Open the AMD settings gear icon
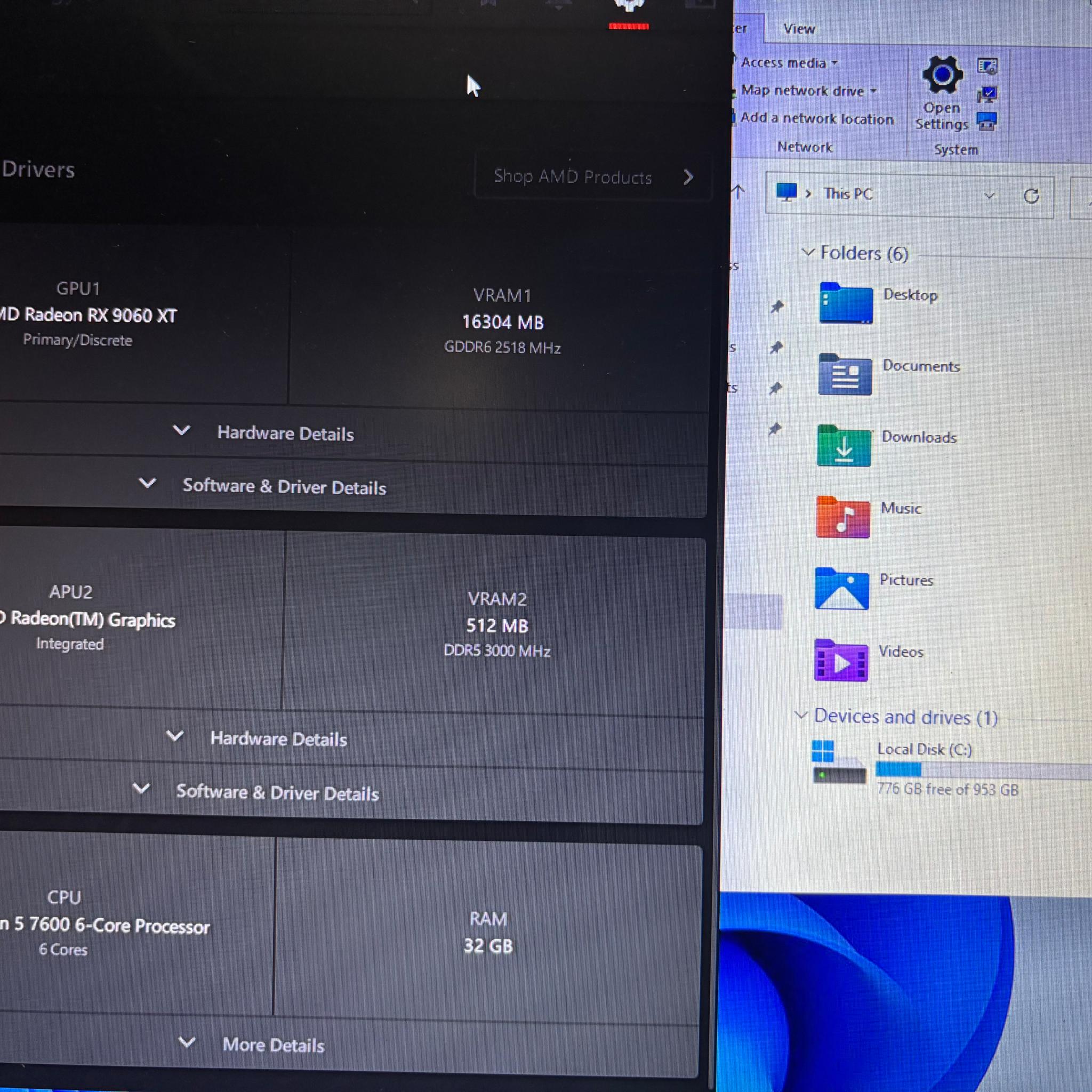Viewport: 1092px width, 1092px height. 629,4
